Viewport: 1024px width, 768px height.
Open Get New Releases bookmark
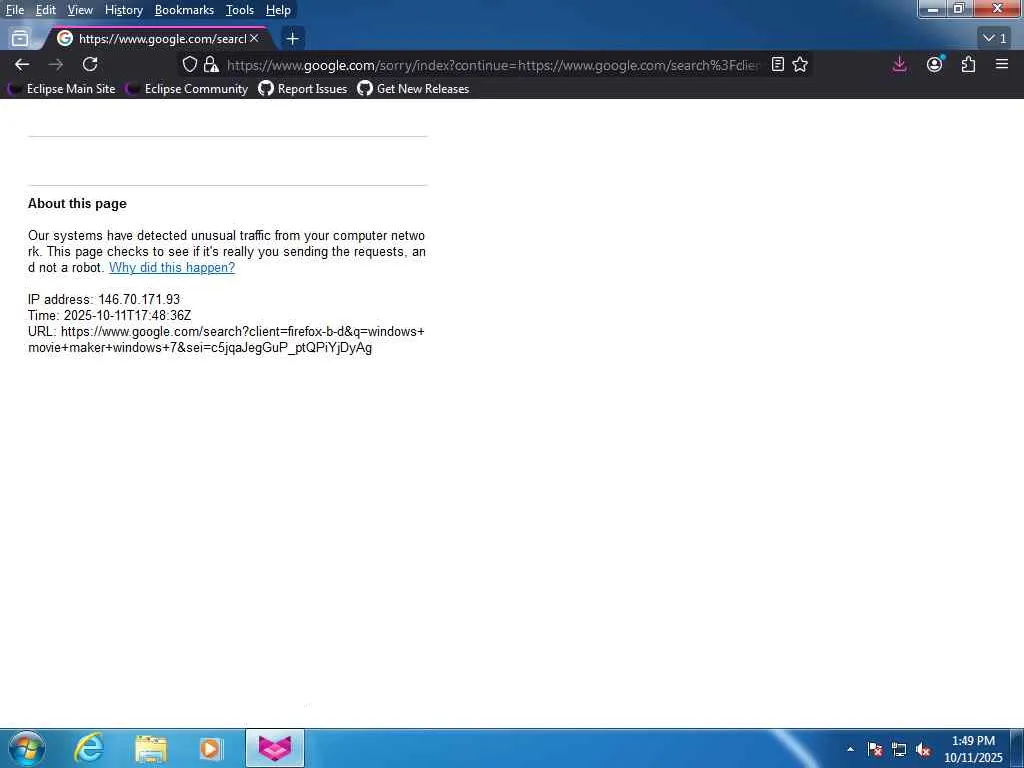point(413,89)
